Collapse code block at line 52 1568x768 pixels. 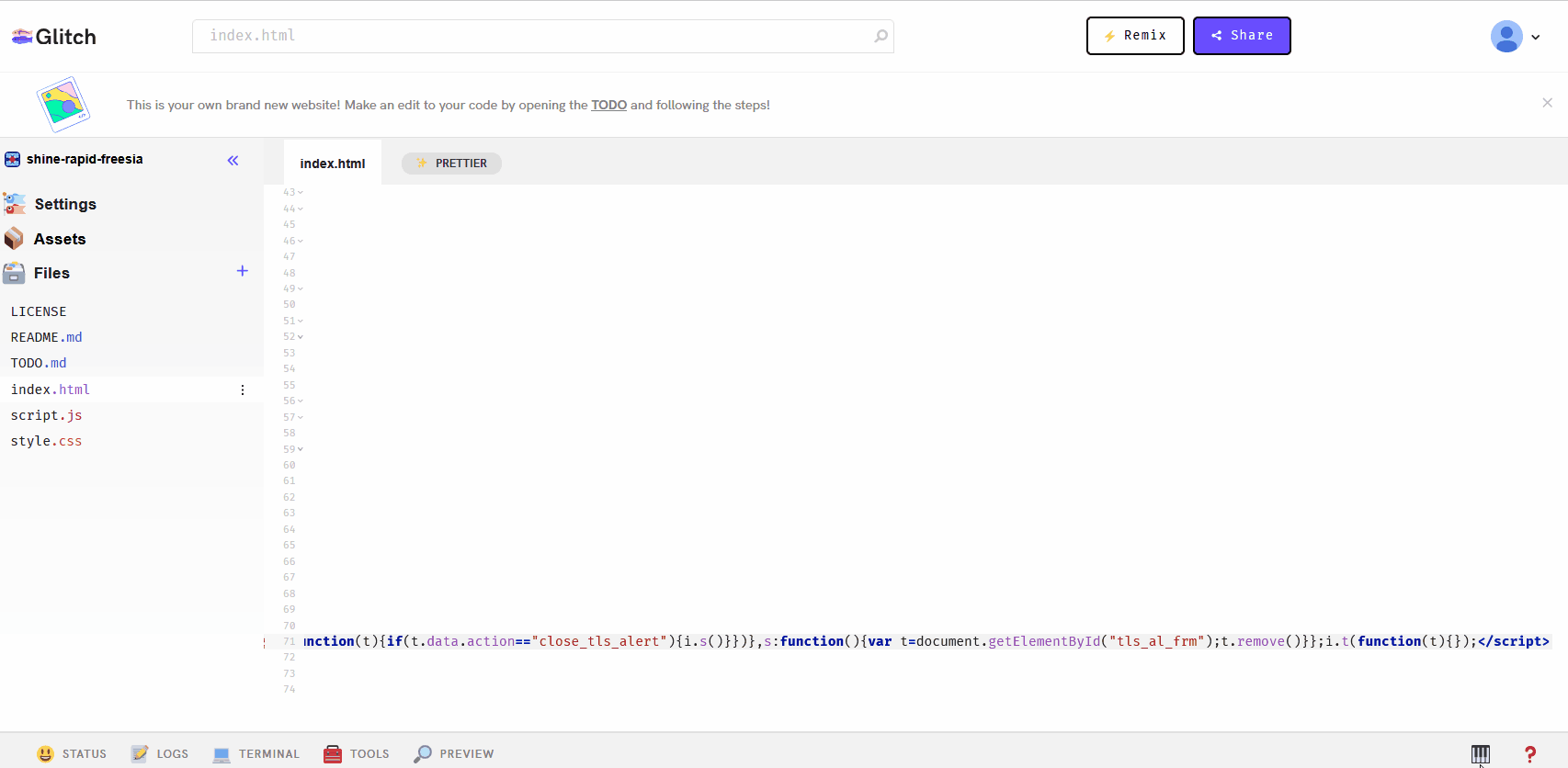[301, 337]
